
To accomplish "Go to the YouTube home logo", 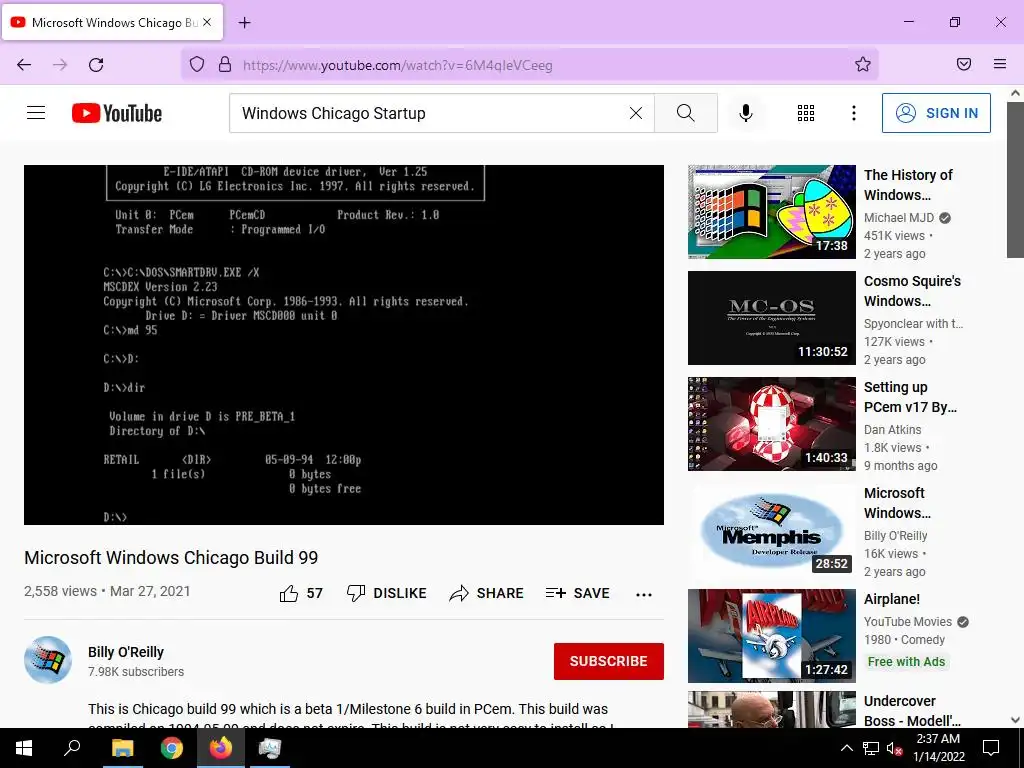I will pos(117,113).
